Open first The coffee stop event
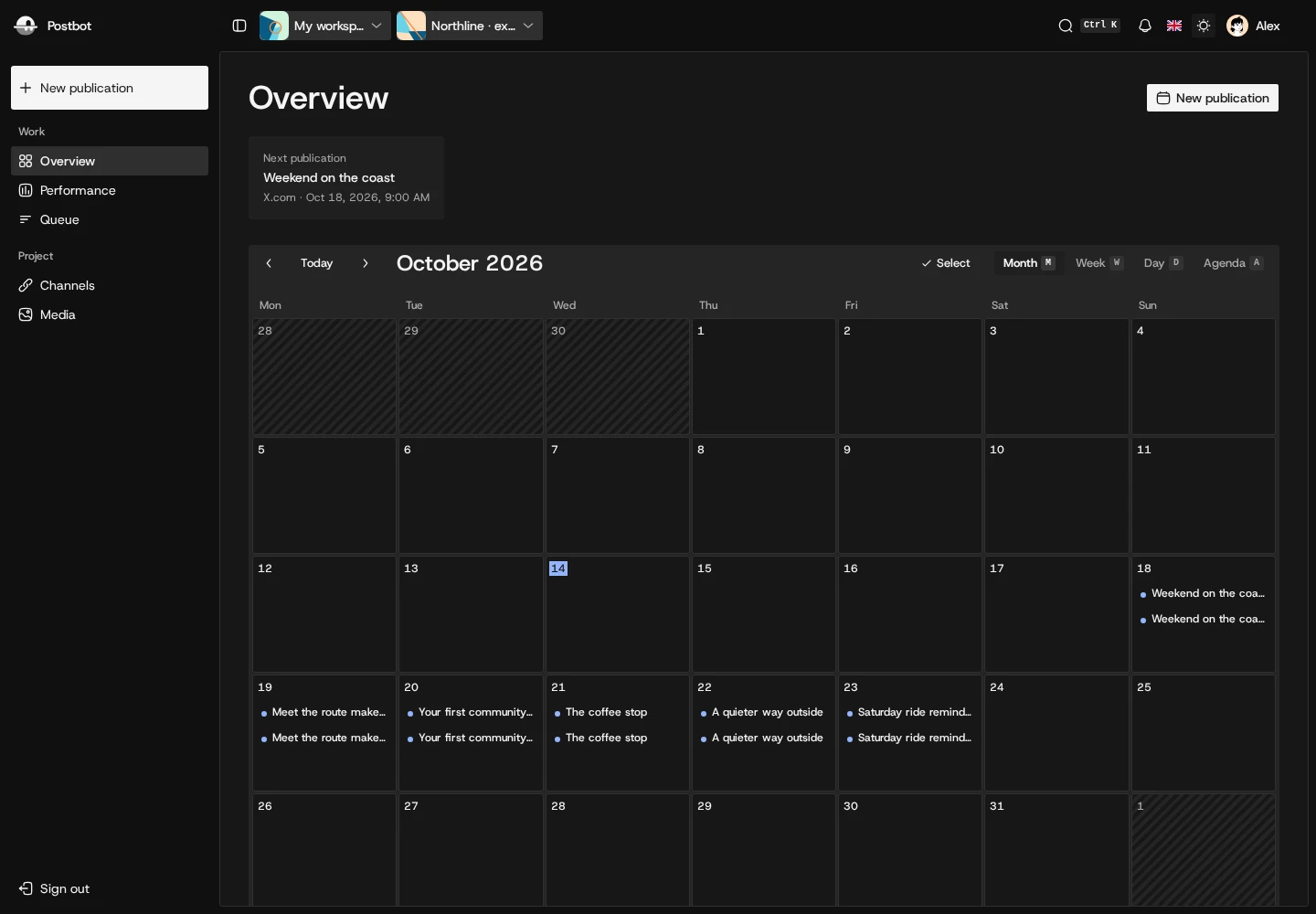The height and width of the screenshot is (914, 1316). tap(617, 712)
